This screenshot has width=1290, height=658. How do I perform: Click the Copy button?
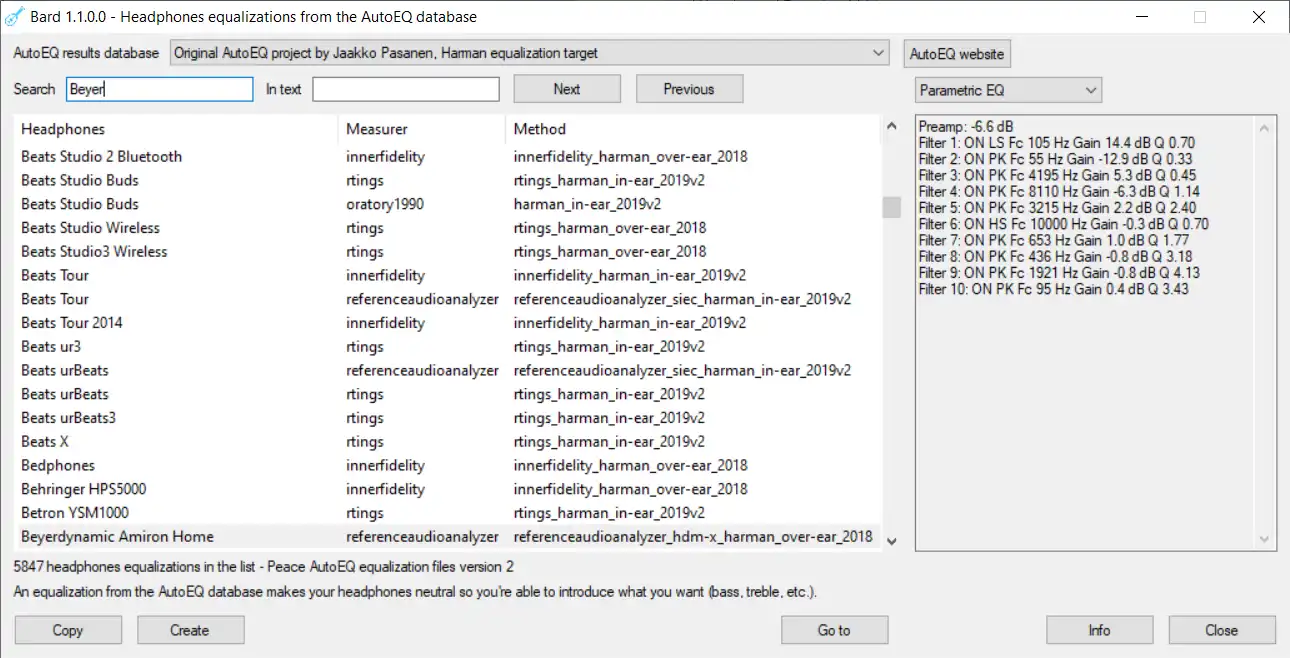point(68,630)
